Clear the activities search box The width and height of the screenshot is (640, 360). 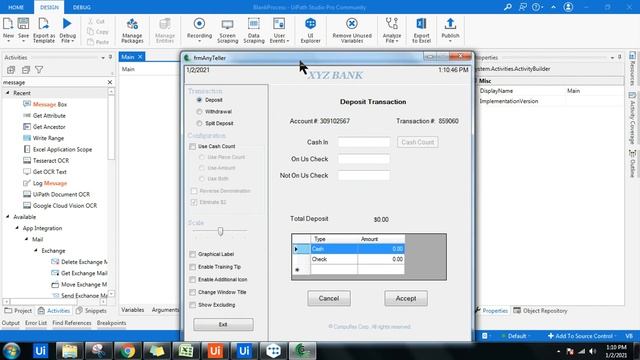109,82
